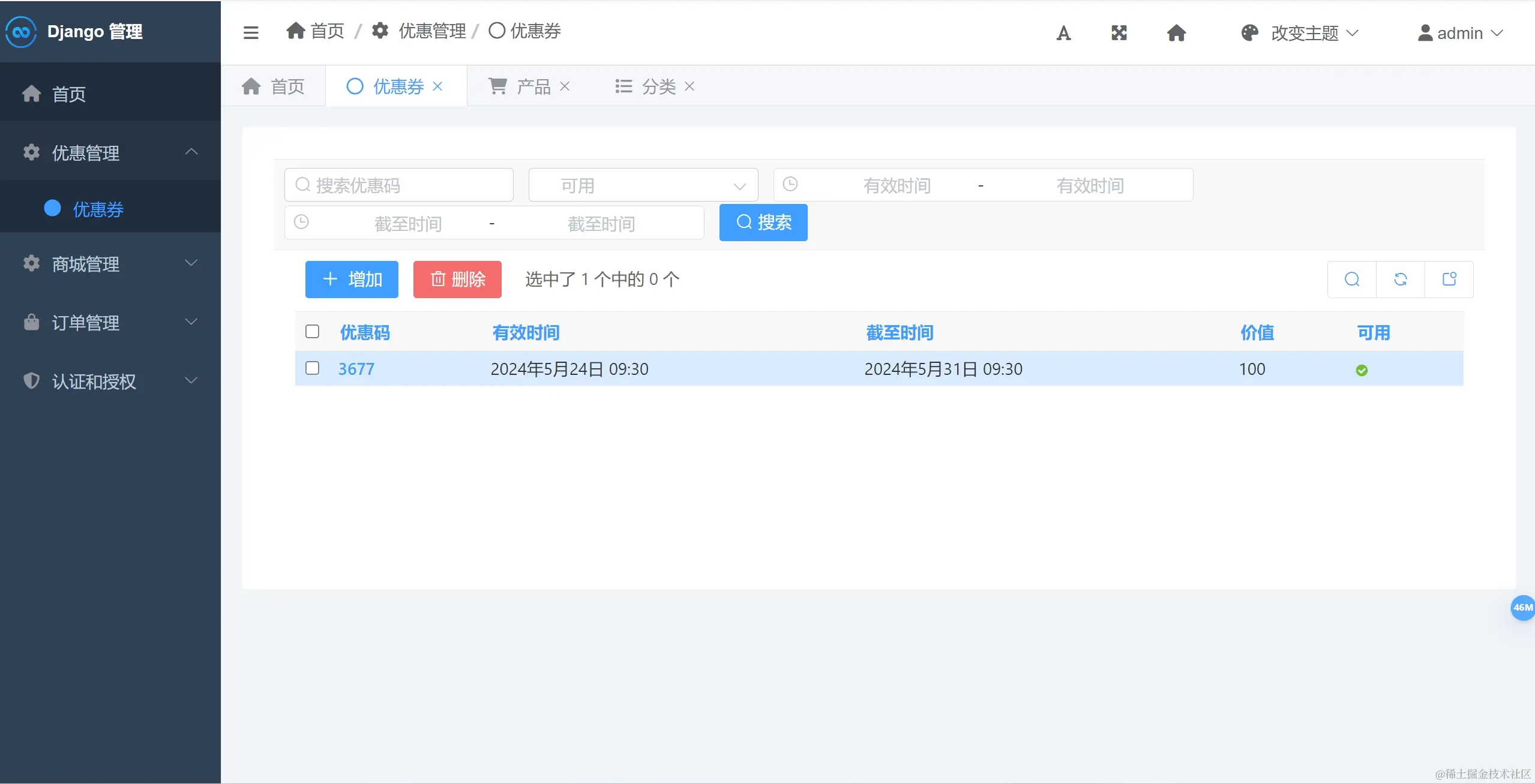Viewport: 1535px width, 784px height.
Task: Open coupon code 3677 link
Action: (356, 369)
